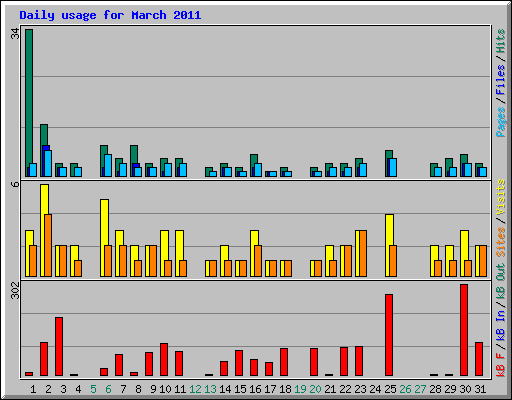Click the red KB bar for day 30
The image size is (512, 400).
click(x=464, y=330)
